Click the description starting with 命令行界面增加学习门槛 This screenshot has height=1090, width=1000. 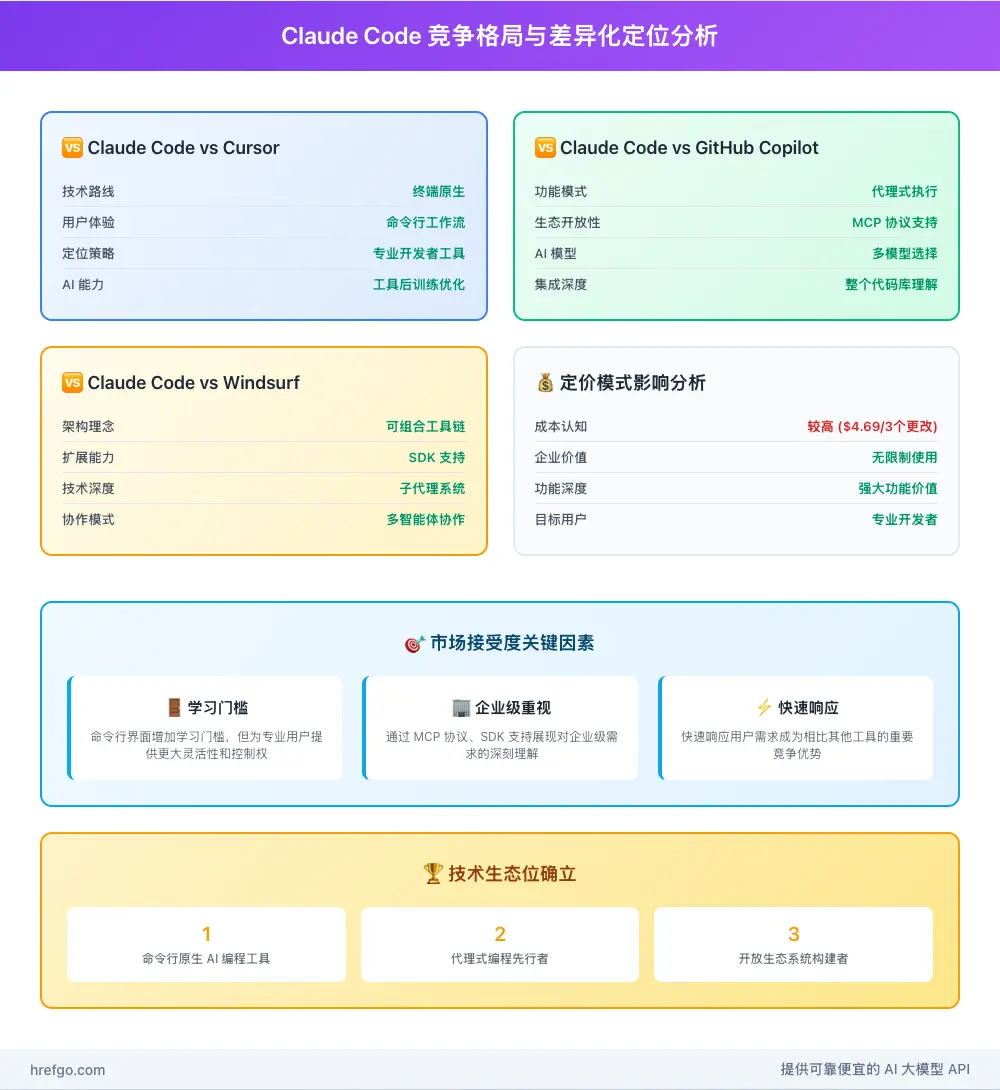point(206,745)
